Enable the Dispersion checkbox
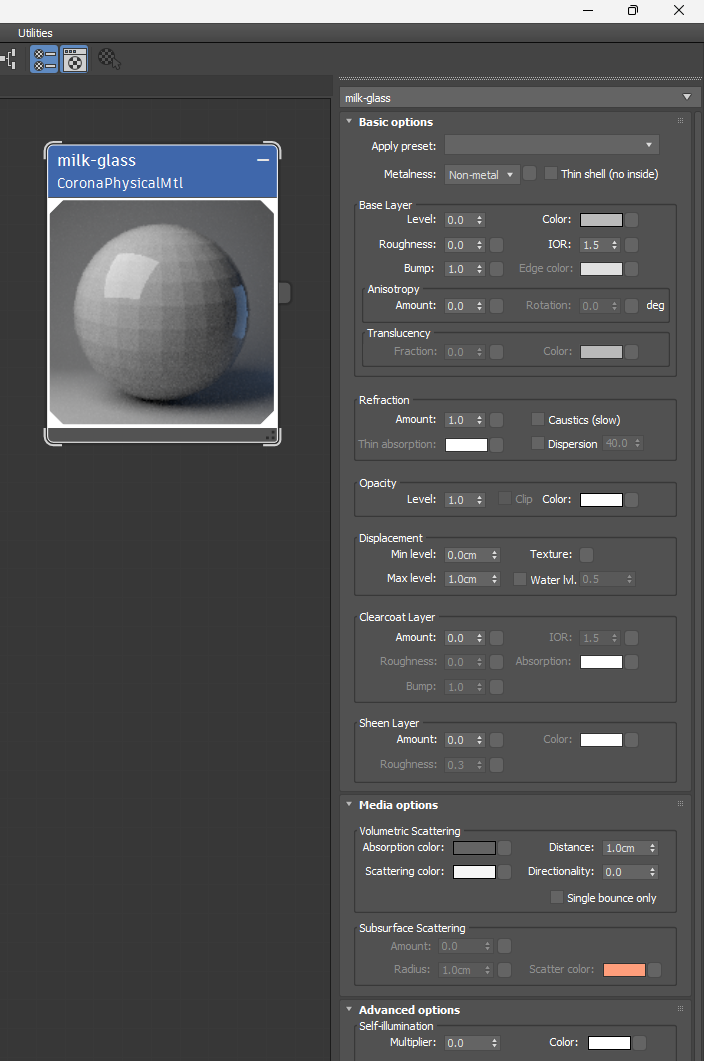The width and height of the screenshot is (704, 1061). pos(537,443)
